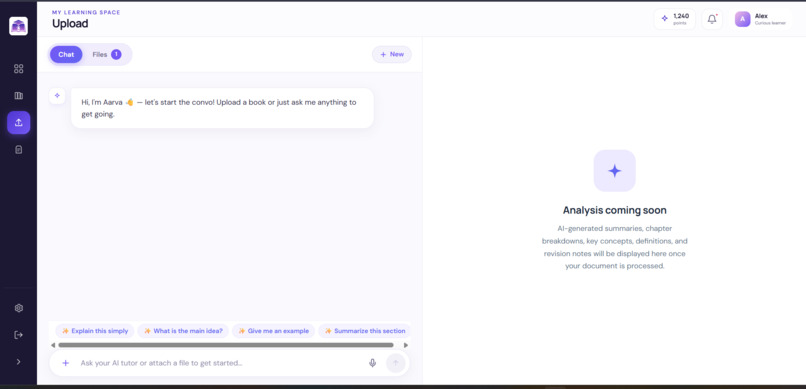Switch to the Files tab
Viewport: 806px width, 389px height.
pyautogui.click(x=106, y=54)
